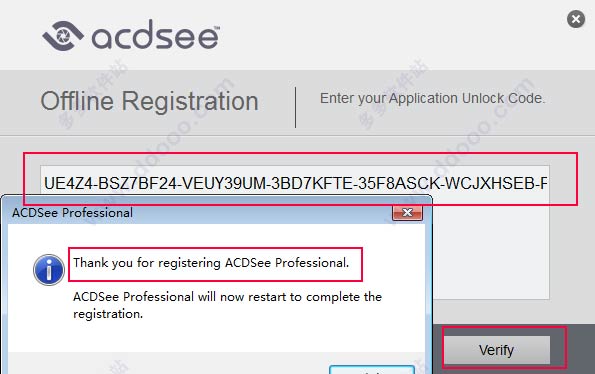Click the word 'registration.' in the dialog

tap(108, 314)
